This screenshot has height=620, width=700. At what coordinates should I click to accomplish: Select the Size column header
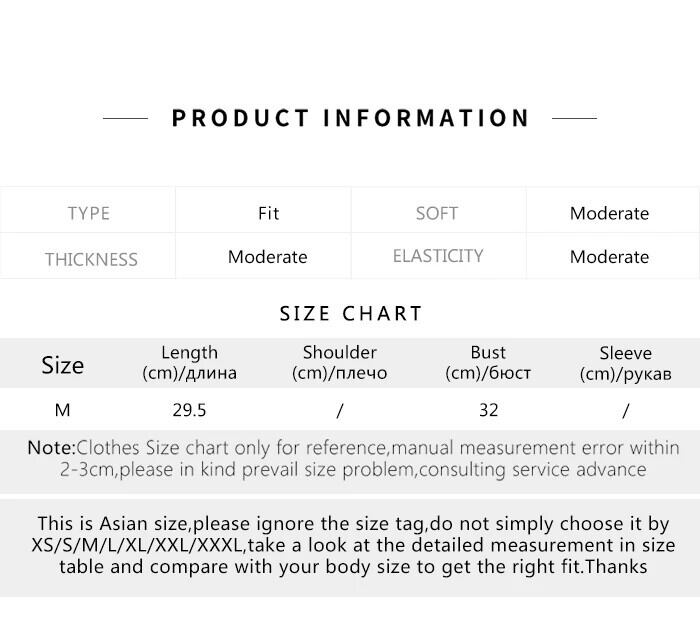(62, 365)
